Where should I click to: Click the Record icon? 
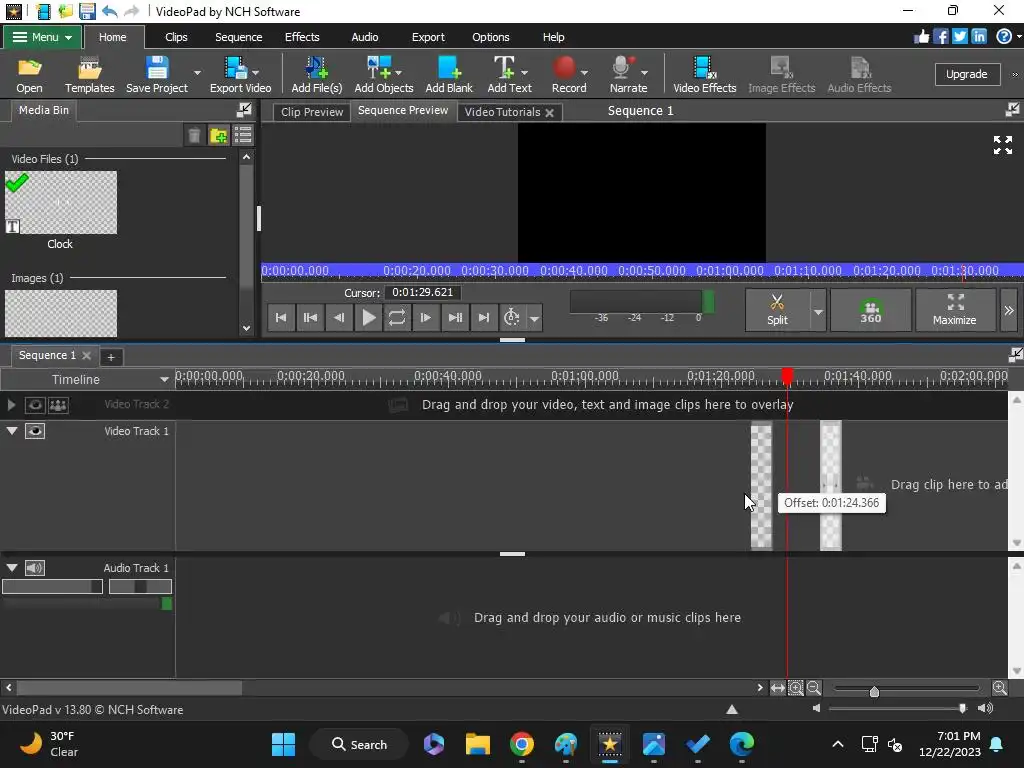[566, 74]
